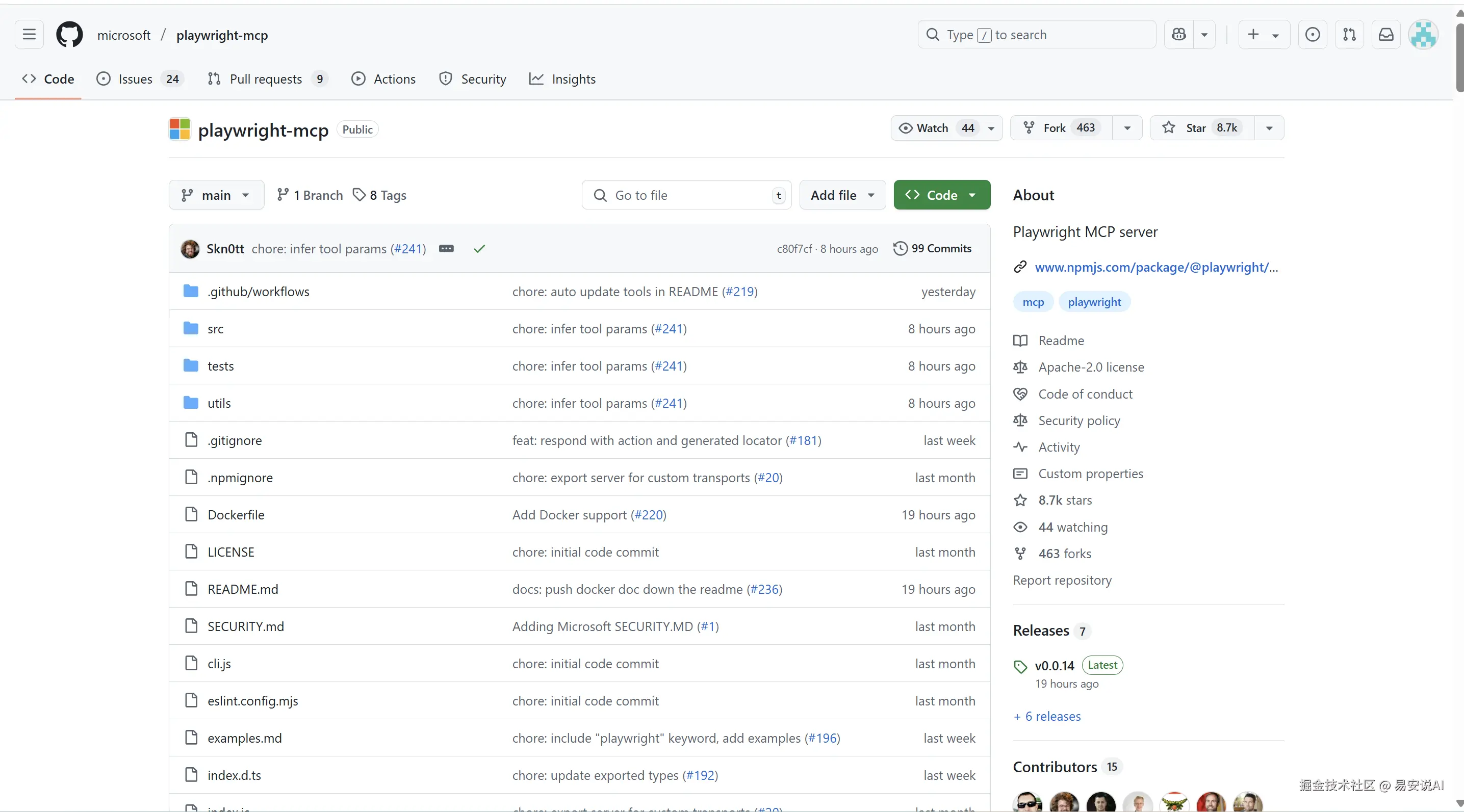This screenshot has height=812, width=1464.
Task: Open the main branch dropdown
Action: (216, 195)
